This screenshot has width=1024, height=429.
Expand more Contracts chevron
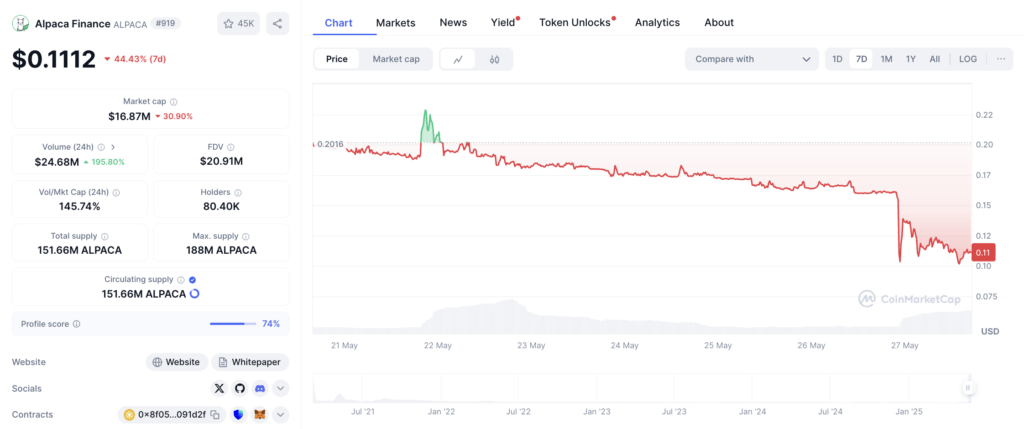280,415
